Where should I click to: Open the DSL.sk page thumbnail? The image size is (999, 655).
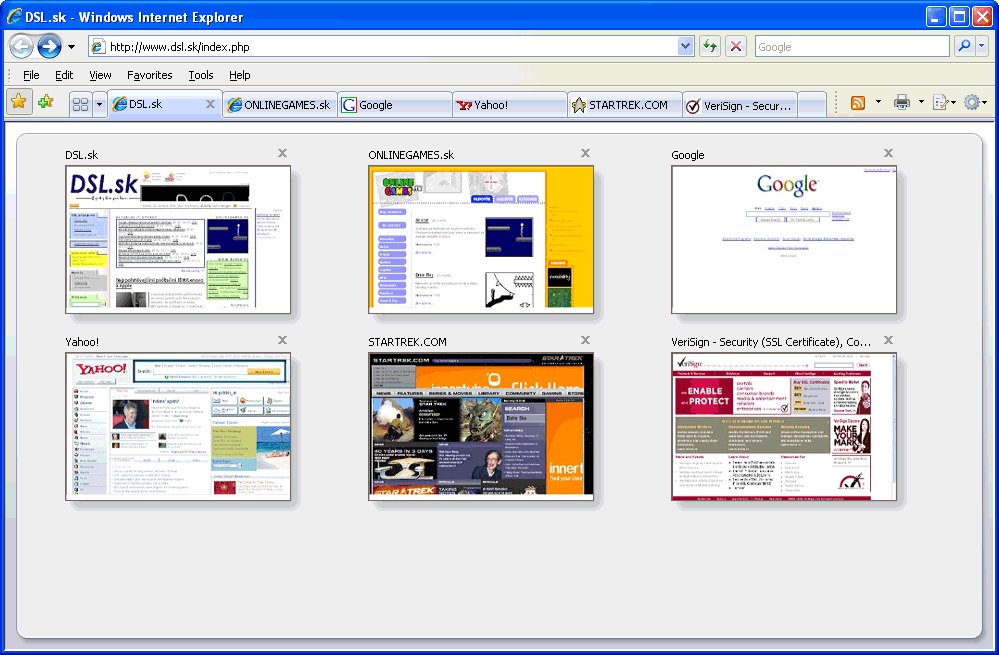coord(178,240)
